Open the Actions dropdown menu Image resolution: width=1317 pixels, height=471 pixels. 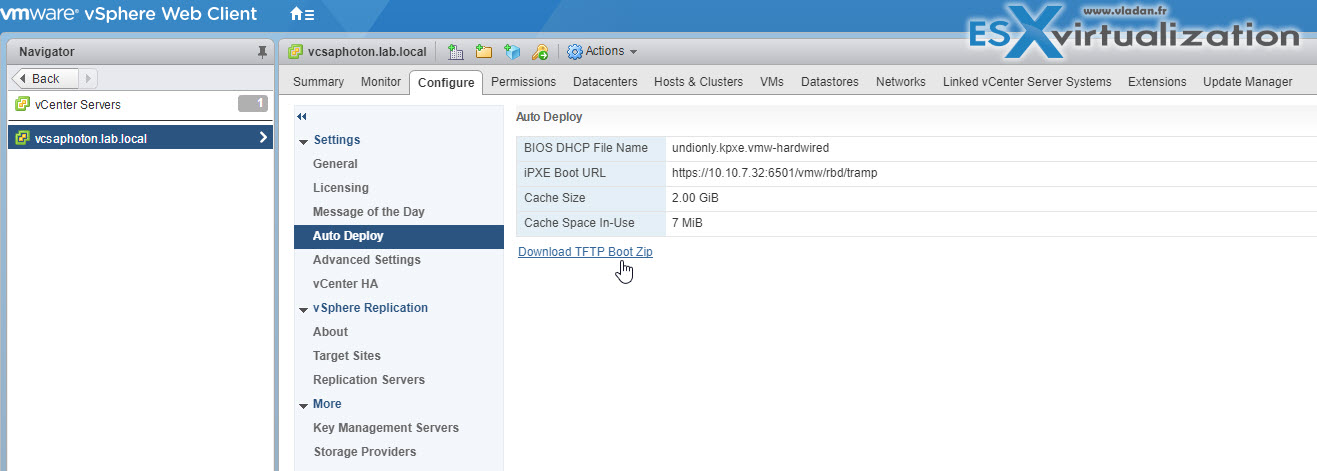(x=603, y=52)
